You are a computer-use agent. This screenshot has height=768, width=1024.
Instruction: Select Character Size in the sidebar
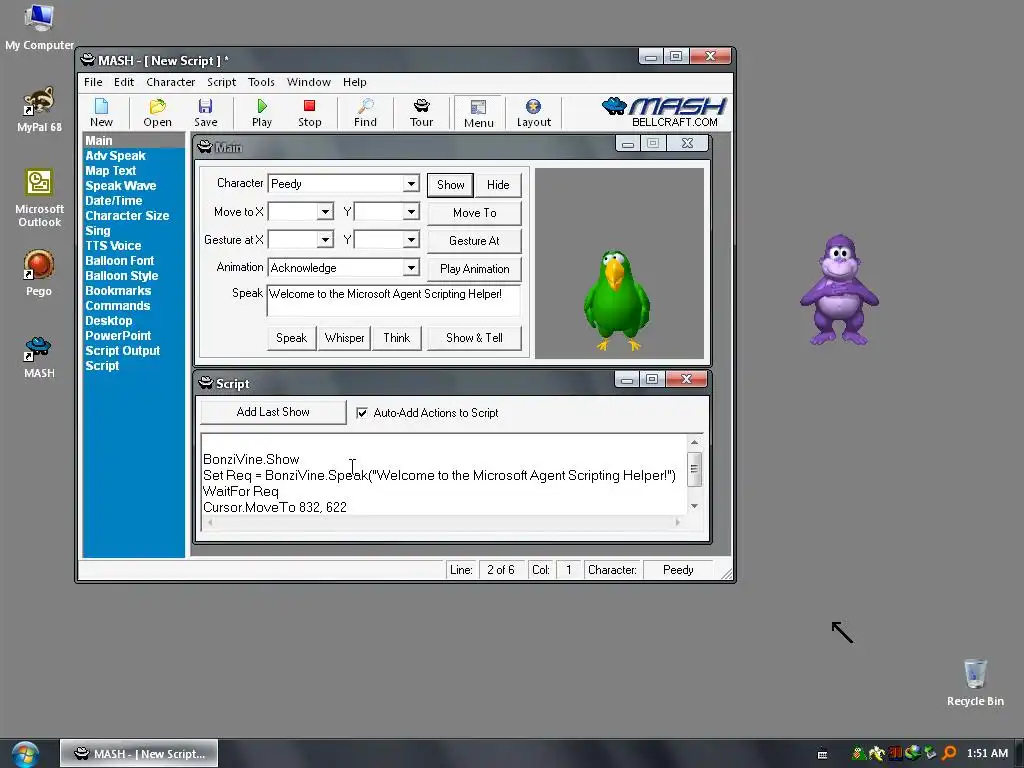127,216
